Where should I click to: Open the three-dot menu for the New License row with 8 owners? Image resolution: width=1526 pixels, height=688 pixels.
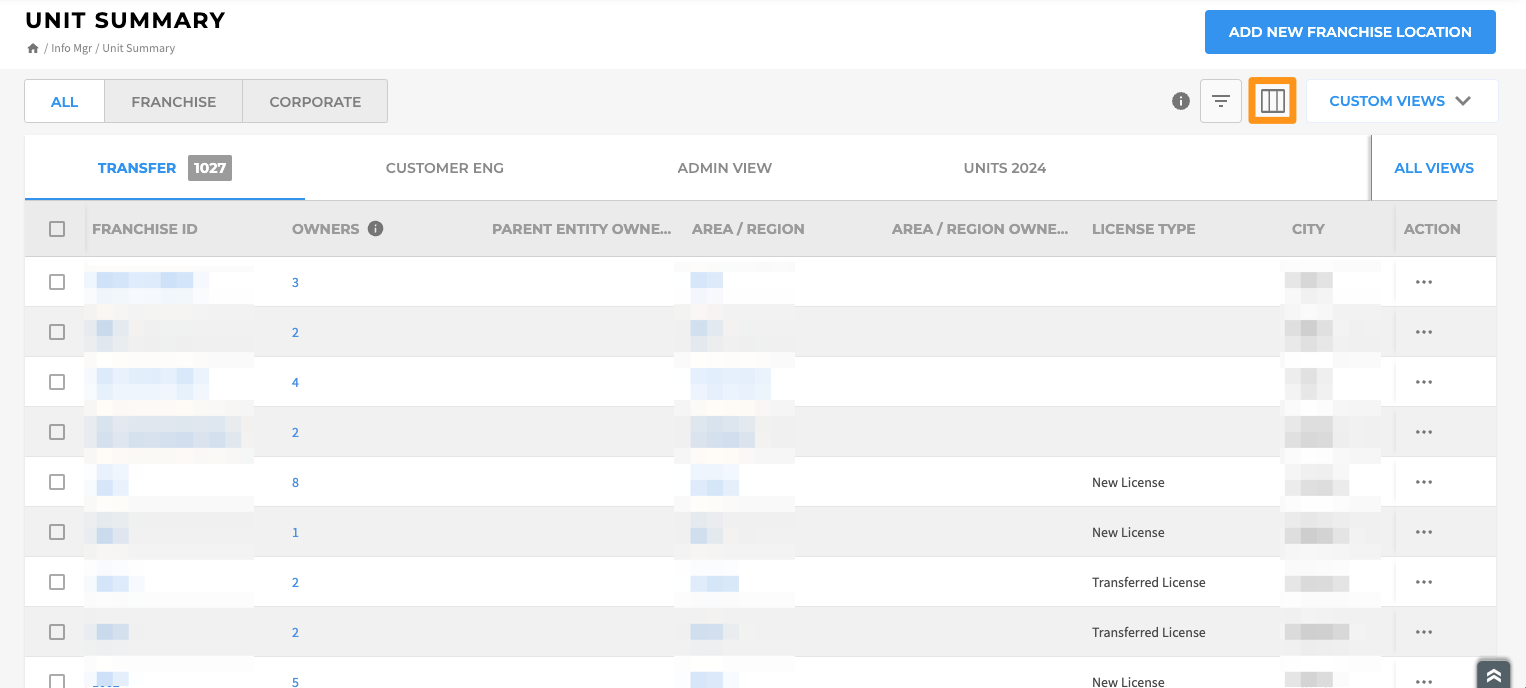click(1424, 482)
